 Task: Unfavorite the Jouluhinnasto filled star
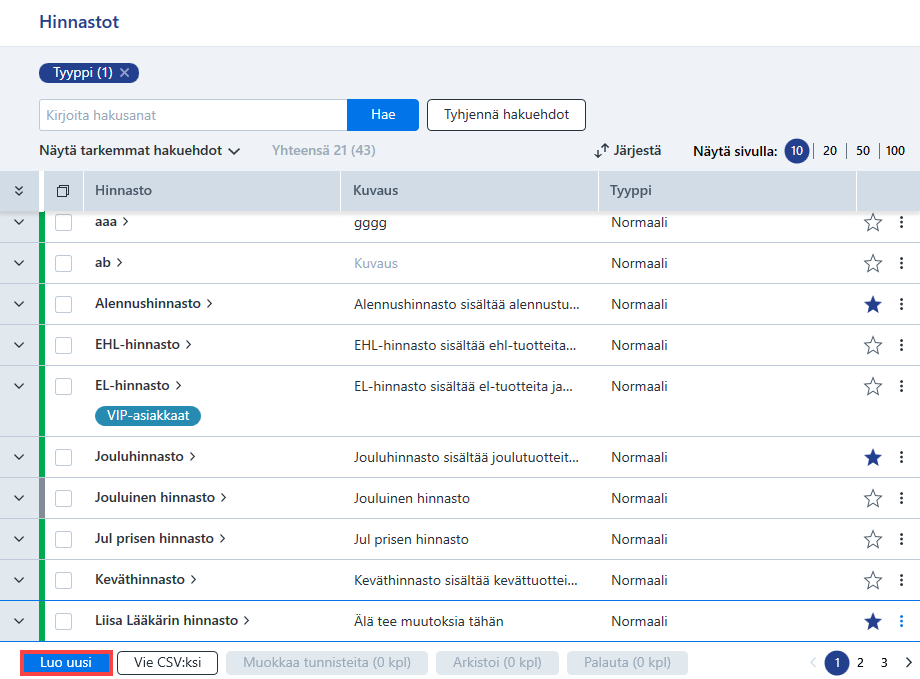[x=872, y=457]
